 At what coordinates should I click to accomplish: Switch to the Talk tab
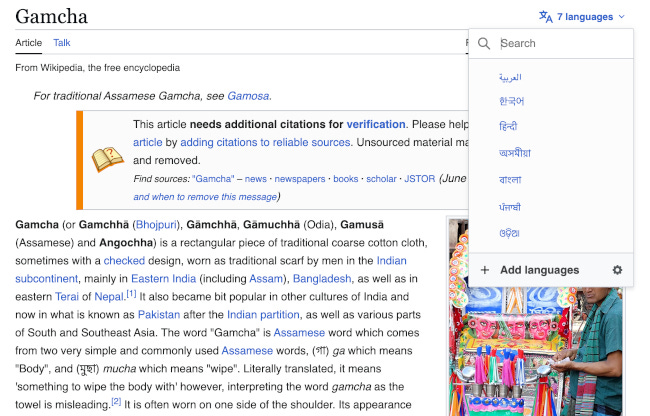point(62,43)
